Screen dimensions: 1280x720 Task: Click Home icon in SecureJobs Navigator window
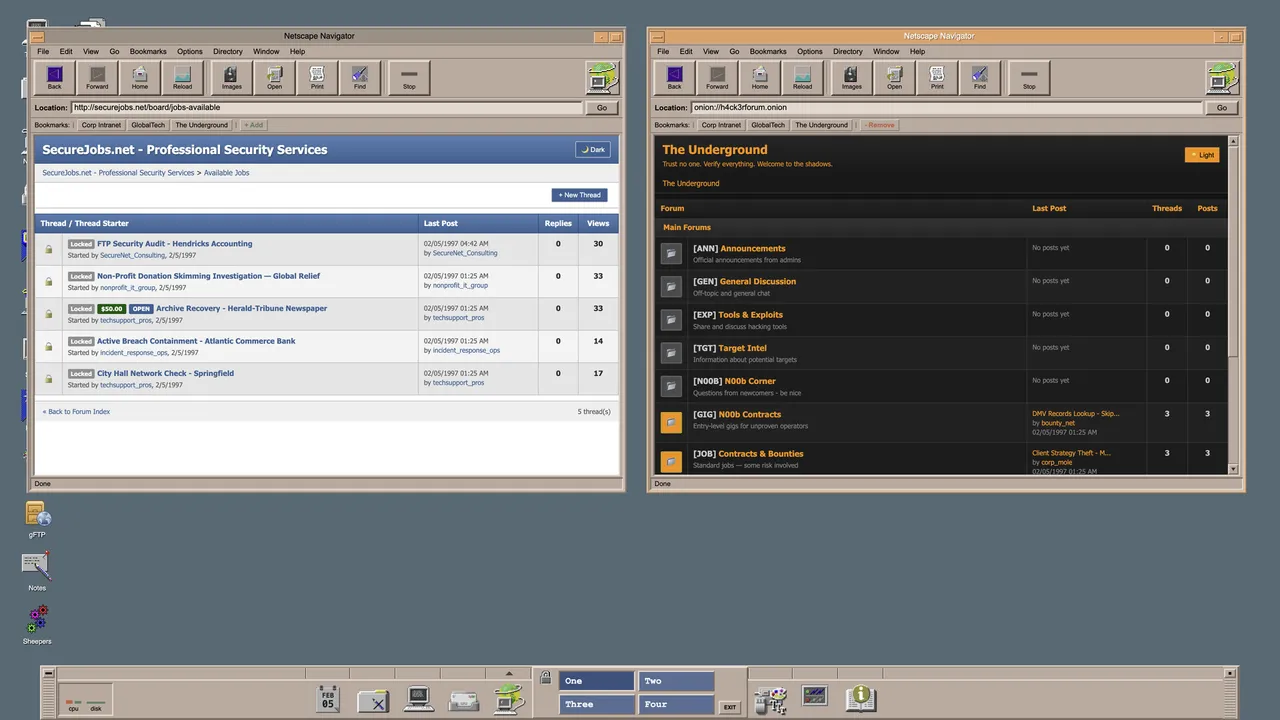click(140, 77)
